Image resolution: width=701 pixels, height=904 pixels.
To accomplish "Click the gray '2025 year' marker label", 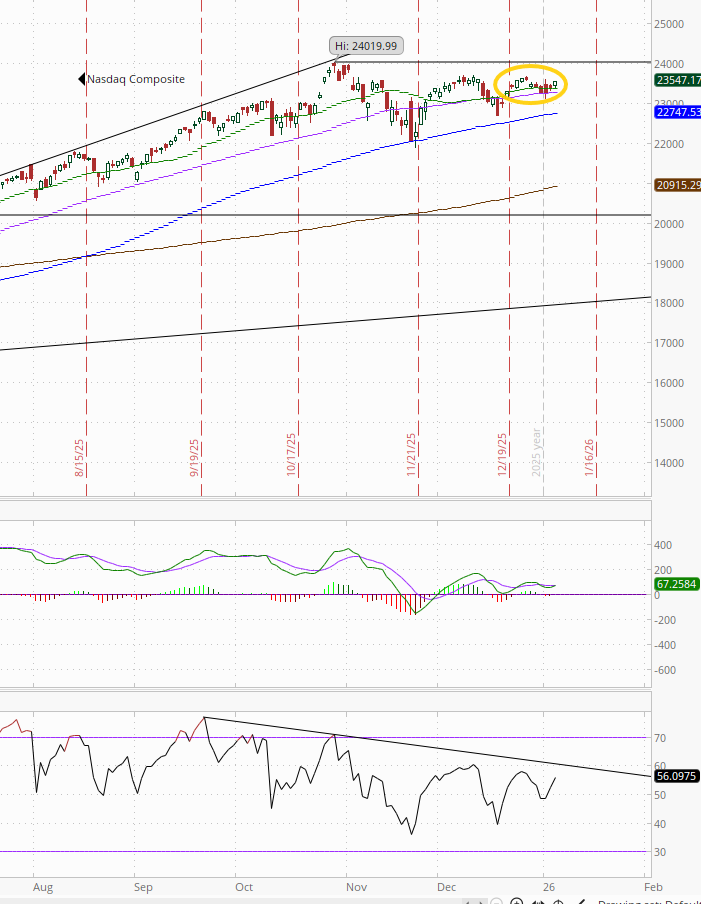I will (536, 452).
